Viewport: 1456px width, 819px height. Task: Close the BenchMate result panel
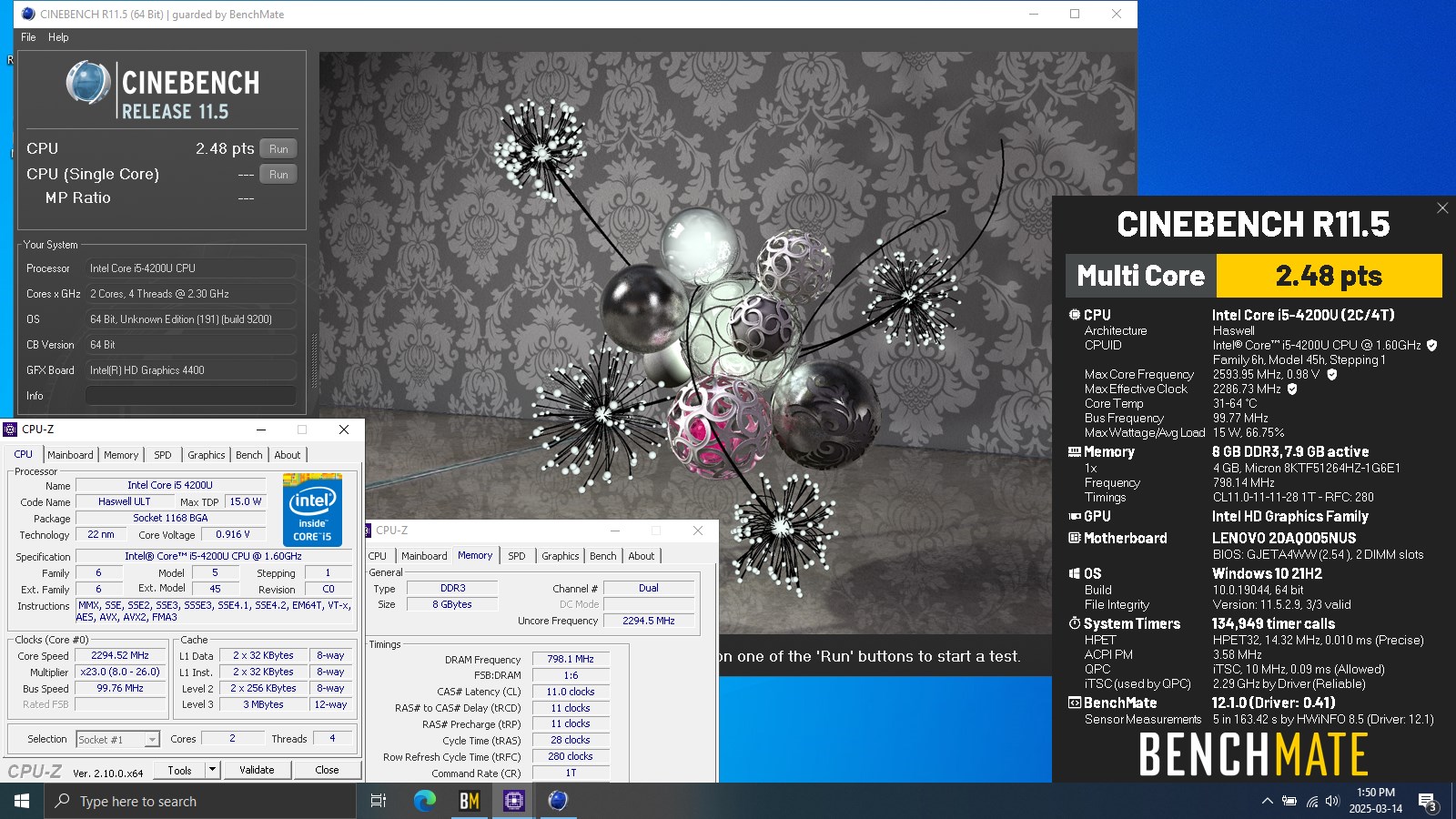click(1442, 208)
